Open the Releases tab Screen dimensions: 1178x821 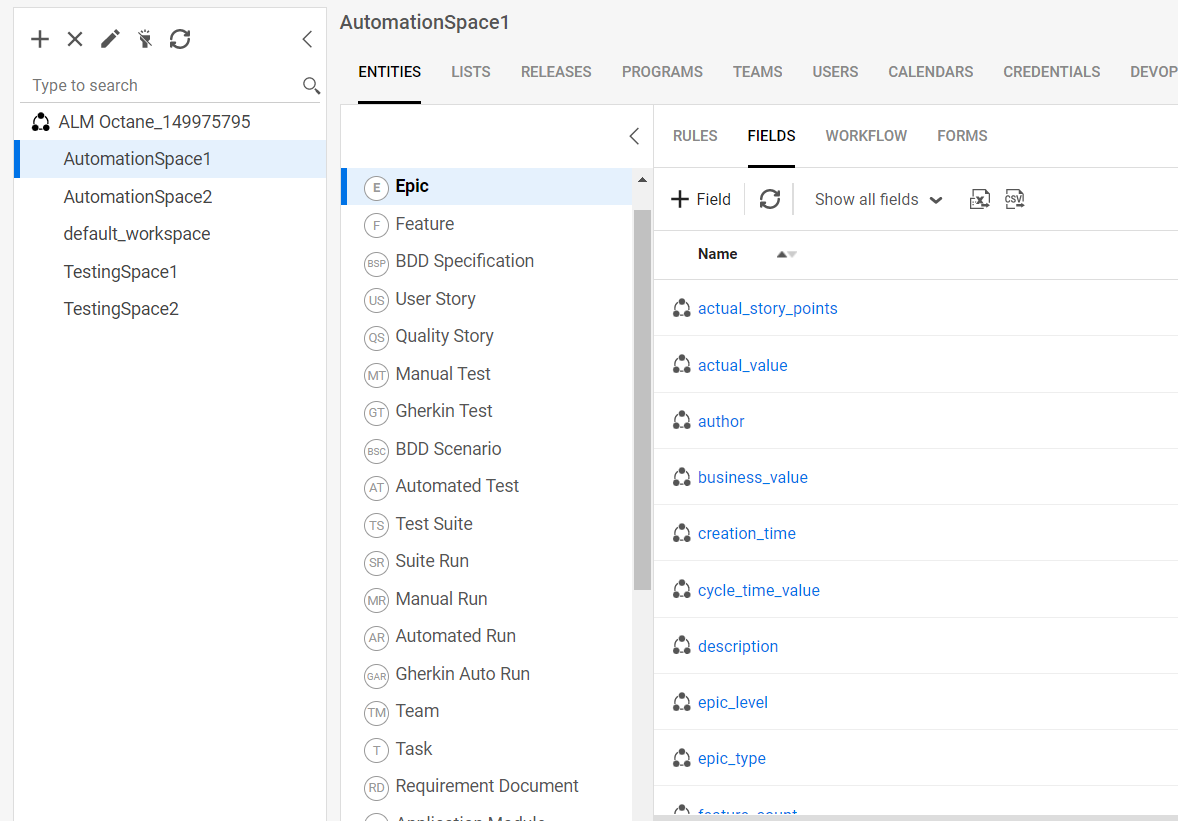[556, 72]
